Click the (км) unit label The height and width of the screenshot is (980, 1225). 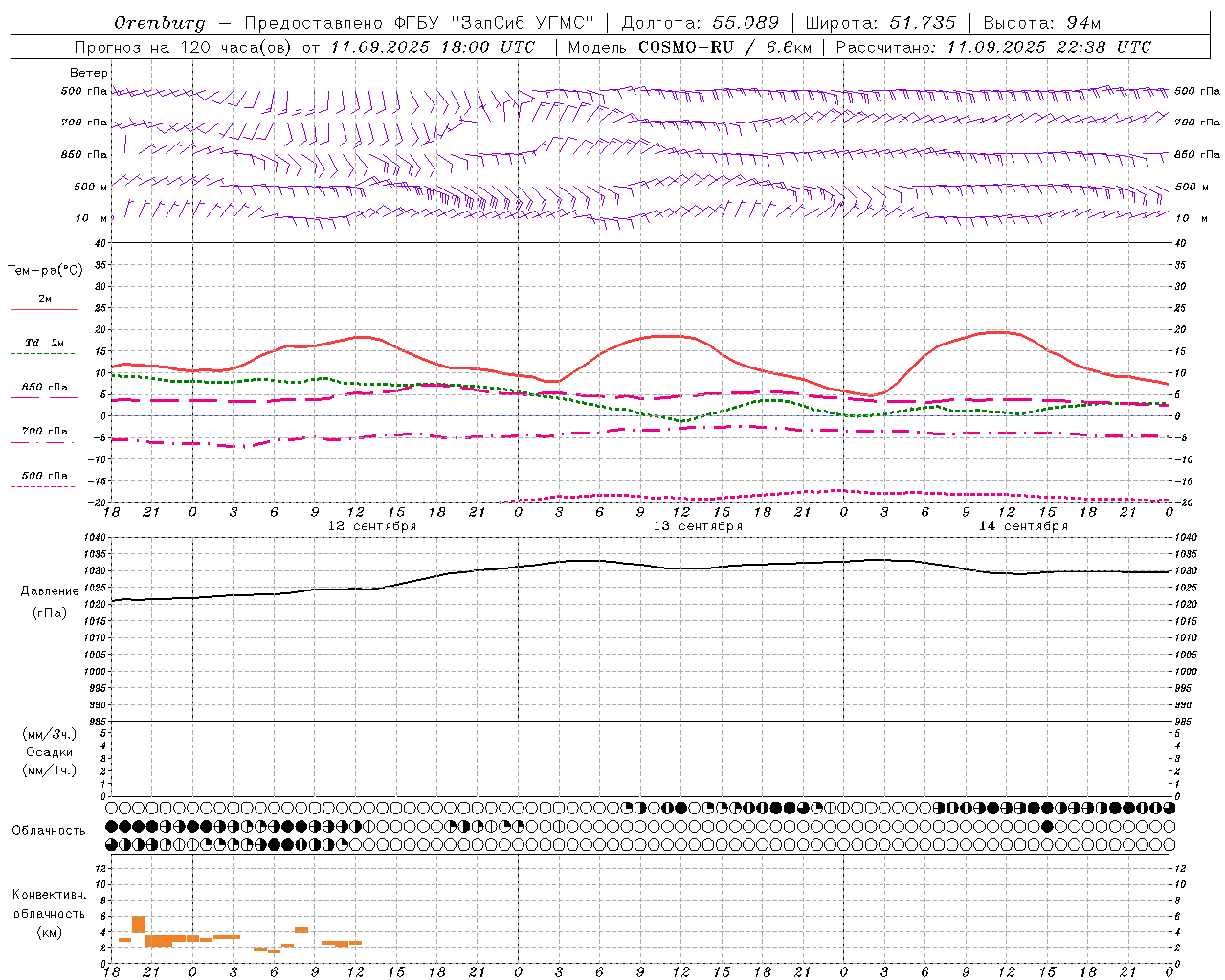tap(49, 932)
